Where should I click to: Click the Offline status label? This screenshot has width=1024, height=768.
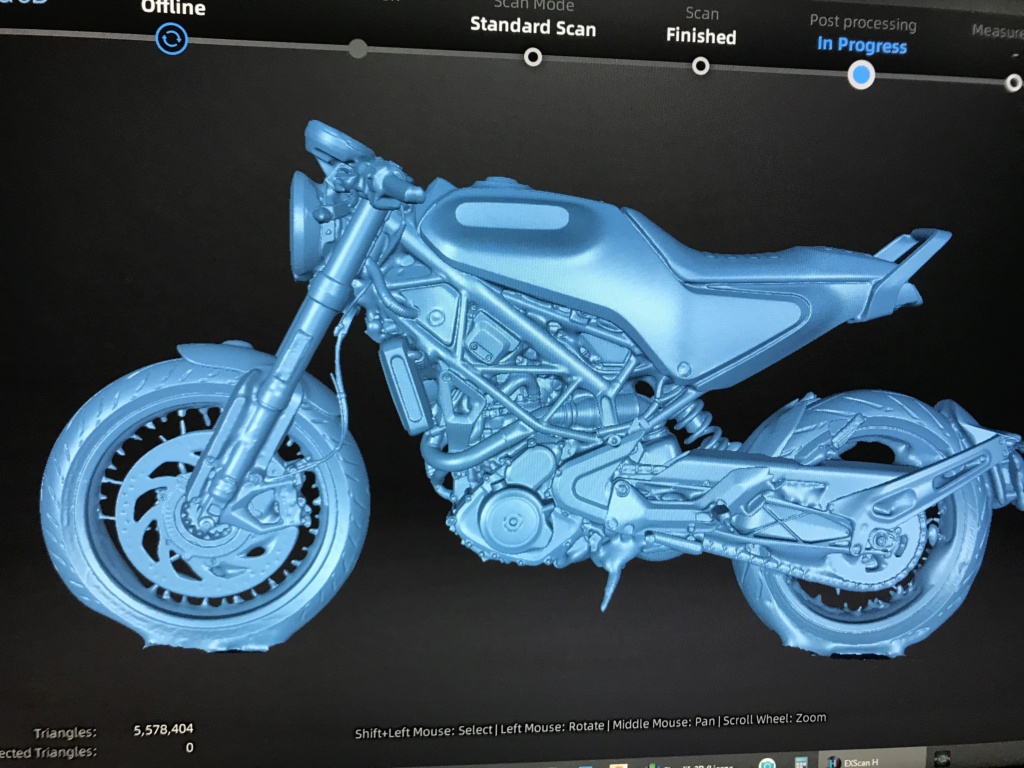coord(173,8)
